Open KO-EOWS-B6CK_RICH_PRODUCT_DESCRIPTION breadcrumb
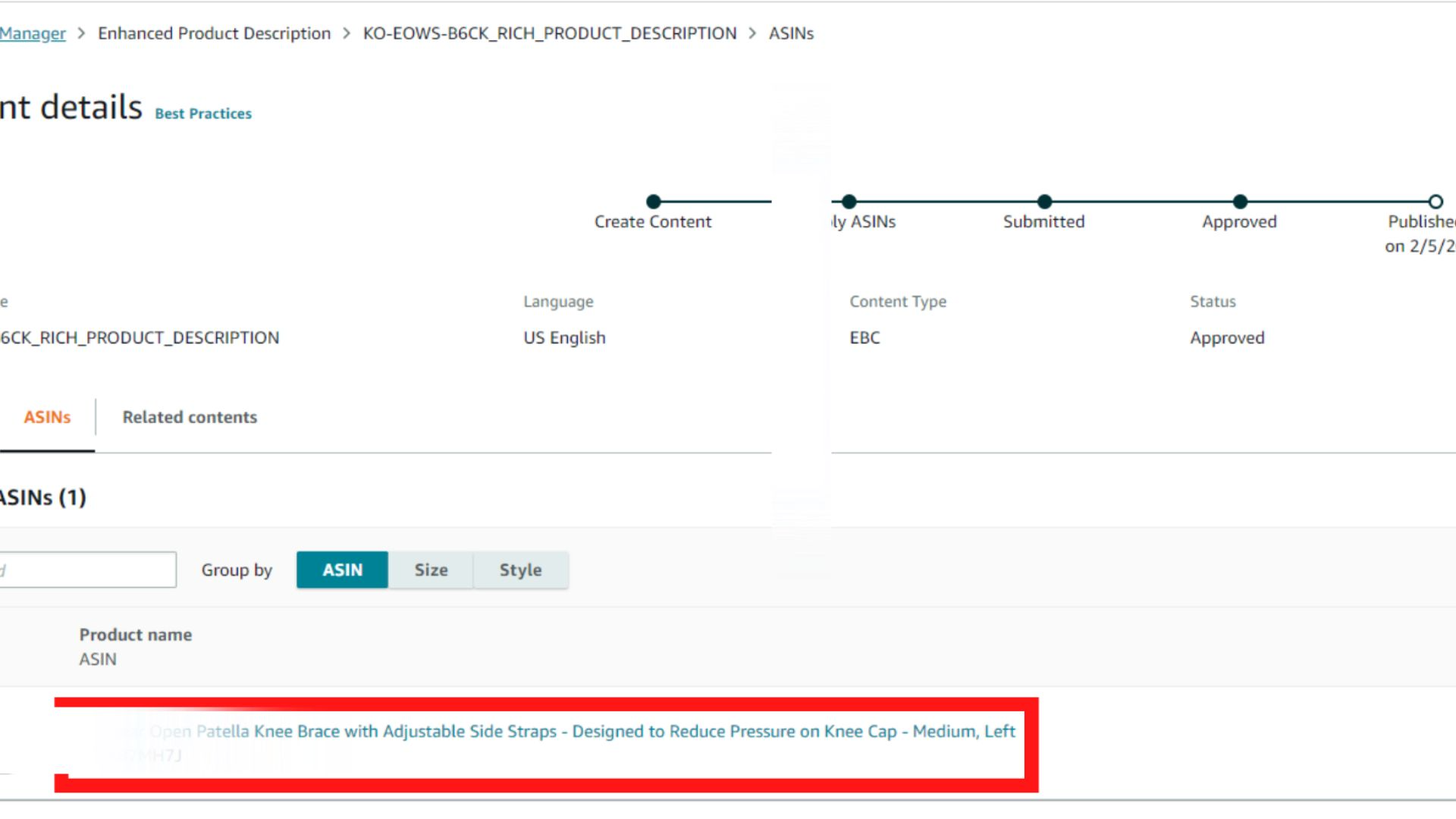 (x=549, y=33)
